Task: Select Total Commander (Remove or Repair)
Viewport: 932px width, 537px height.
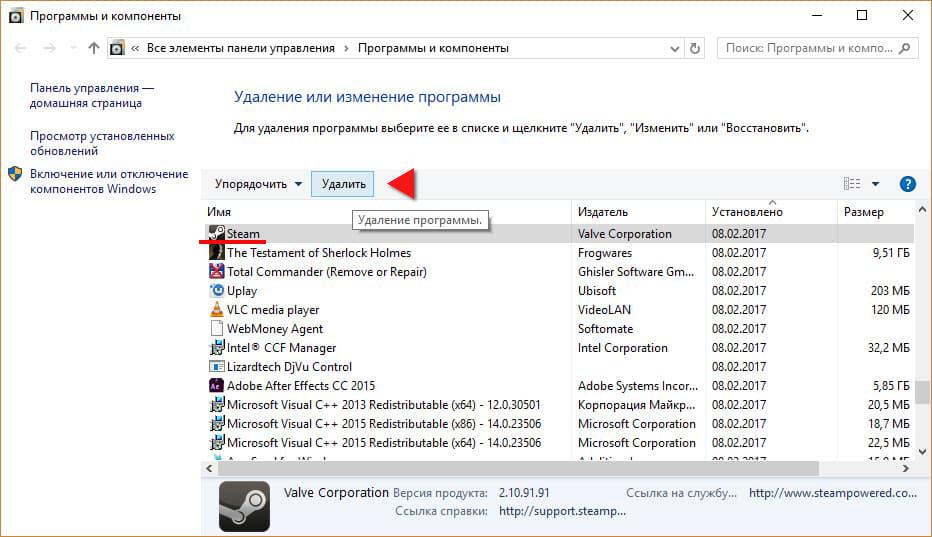Action: point(326,272)
